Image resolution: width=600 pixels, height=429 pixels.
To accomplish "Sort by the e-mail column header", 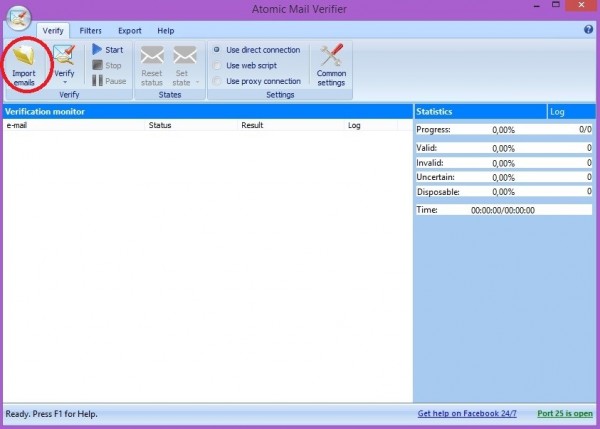I will click(74, 125).
